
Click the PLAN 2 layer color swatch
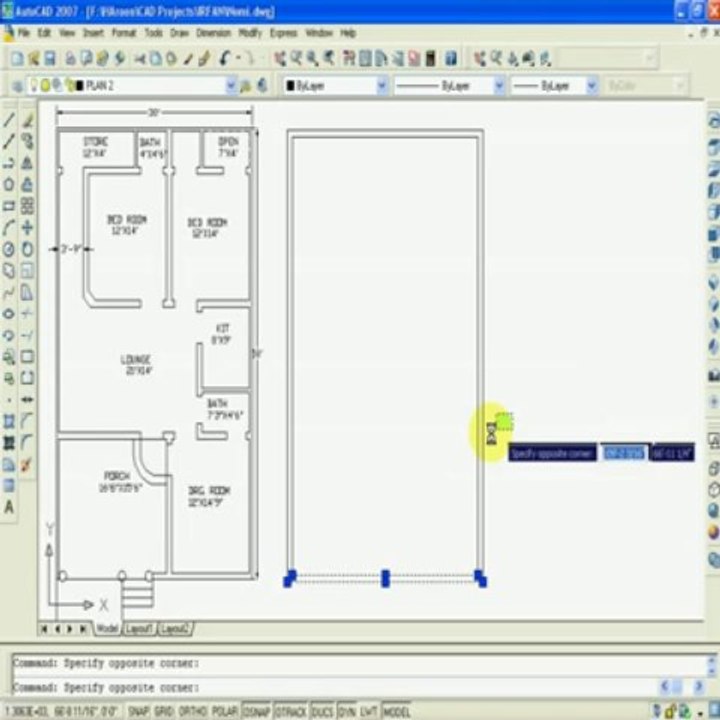79,85
